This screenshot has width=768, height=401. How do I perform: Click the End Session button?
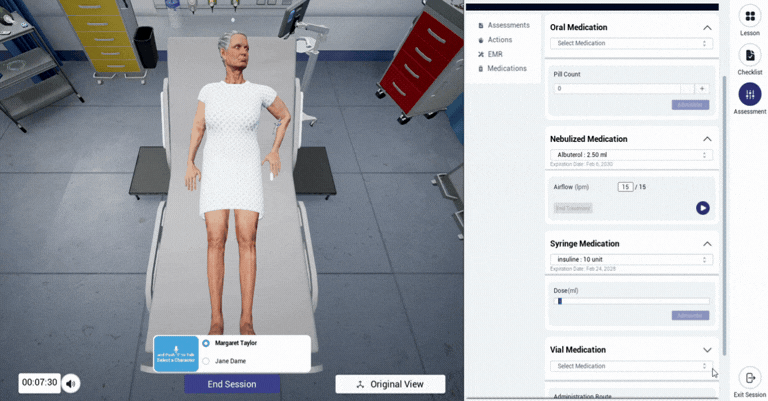232,384
